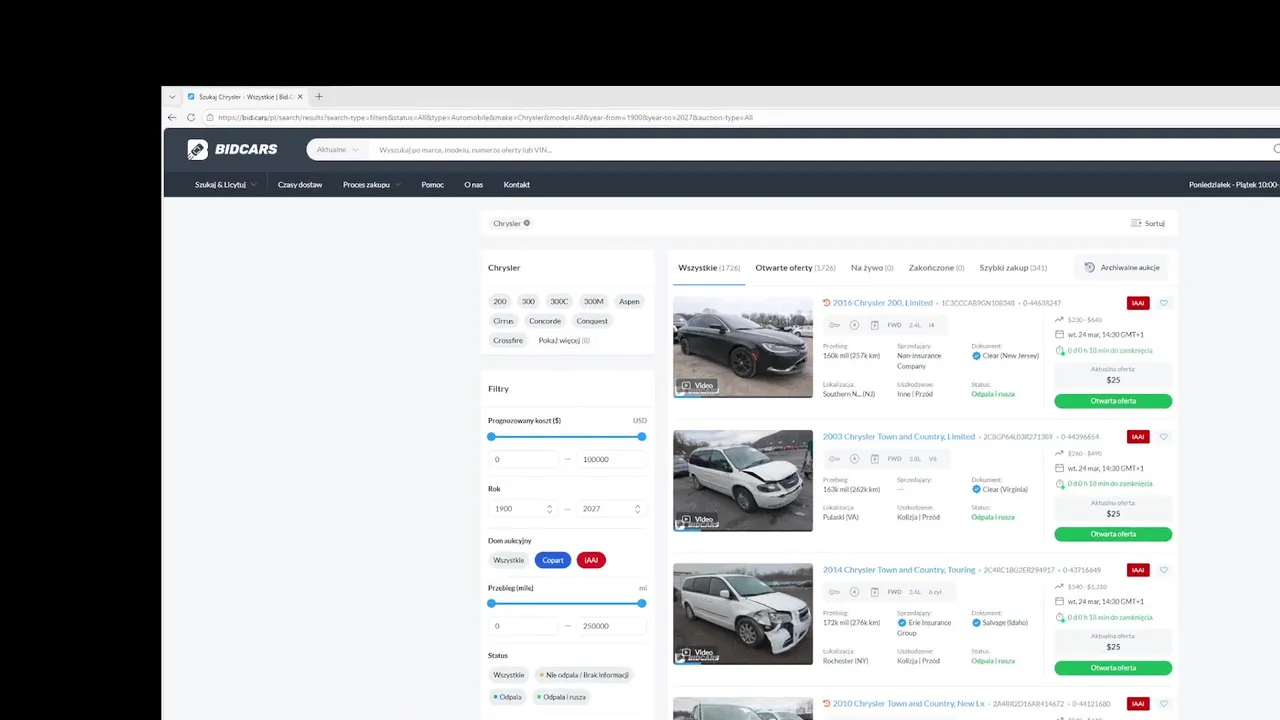The height and width of the screenshot is (720, 1280).
Task: Remove the Chrysler filter chip via x icon
Action: coord(527,223)
